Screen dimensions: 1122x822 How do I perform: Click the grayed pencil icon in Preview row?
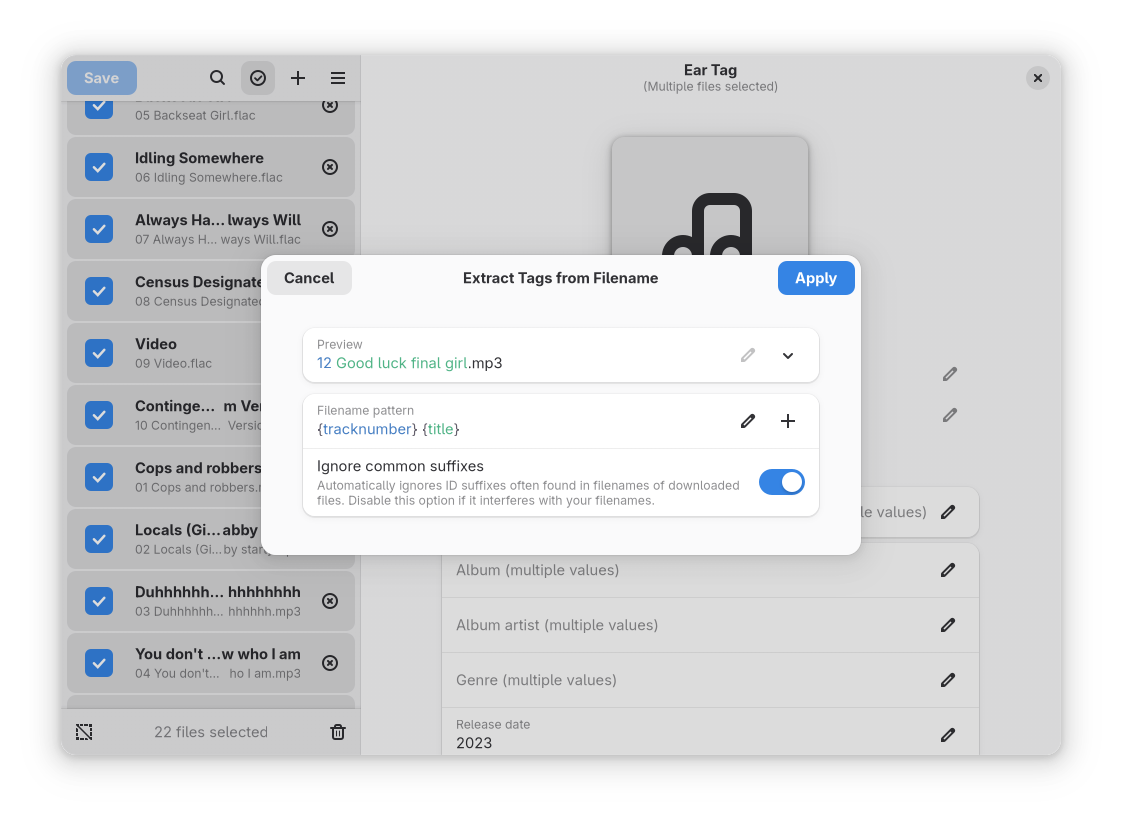(x=748, y=356)
